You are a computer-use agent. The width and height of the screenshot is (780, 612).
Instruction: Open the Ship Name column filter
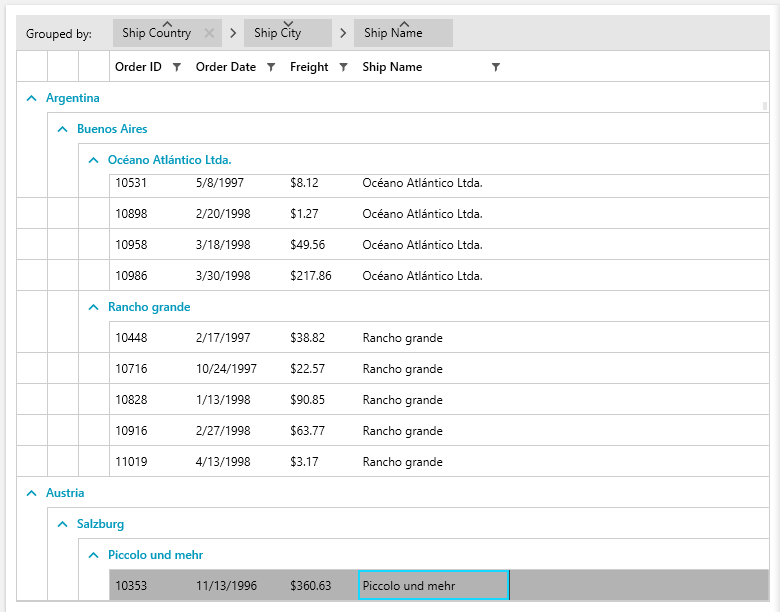click(495, 67)
